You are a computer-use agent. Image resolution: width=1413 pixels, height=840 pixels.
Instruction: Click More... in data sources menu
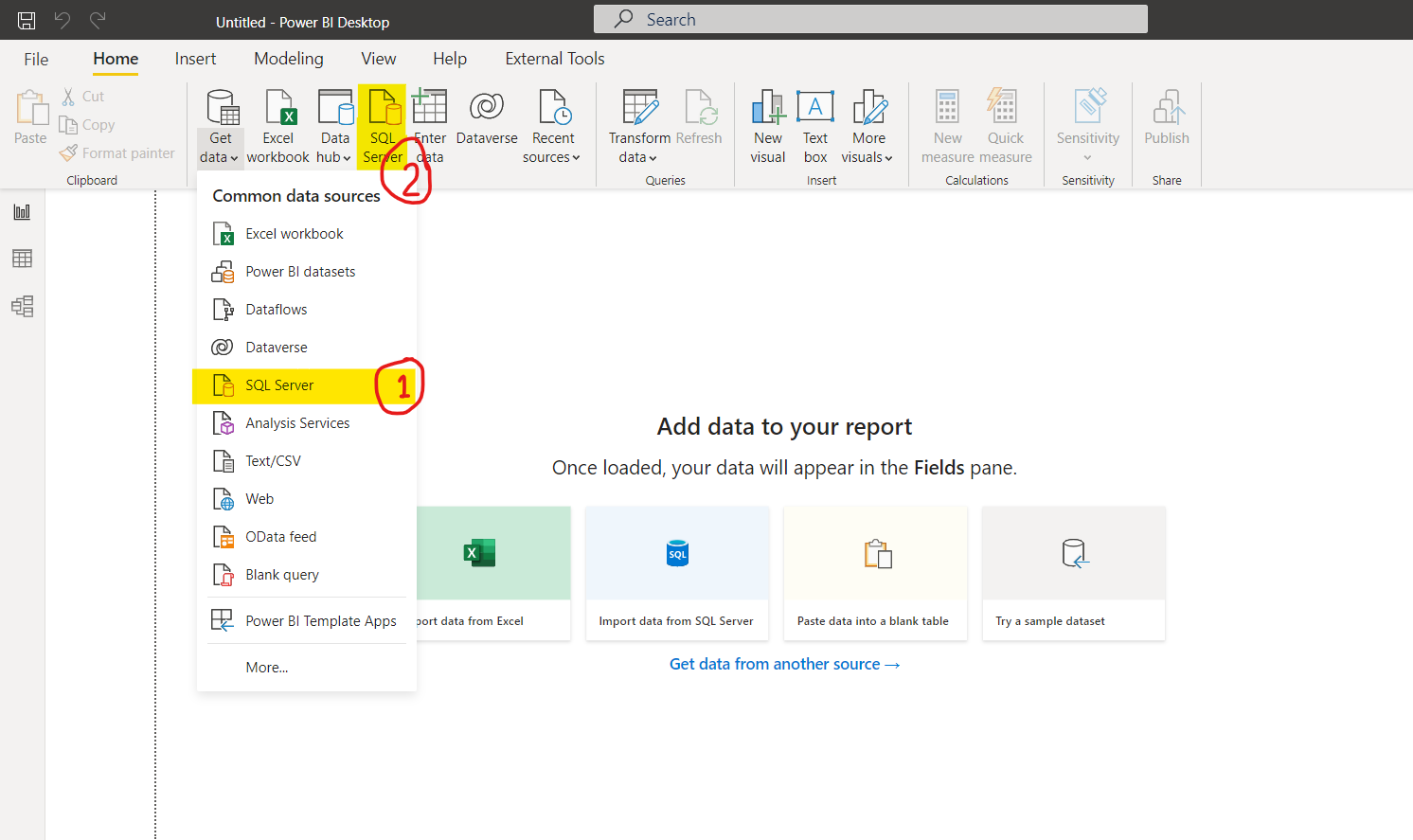(x=306, y=668)
